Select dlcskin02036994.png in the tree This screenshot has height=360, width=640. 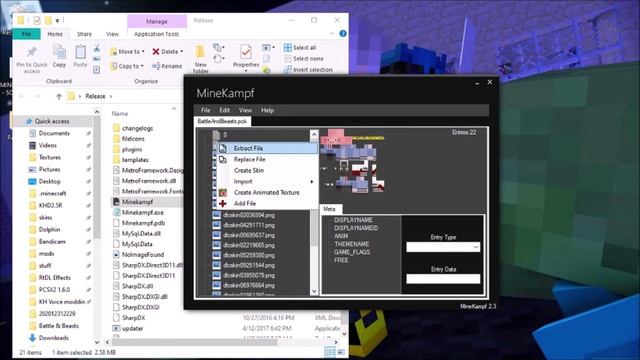249,215
